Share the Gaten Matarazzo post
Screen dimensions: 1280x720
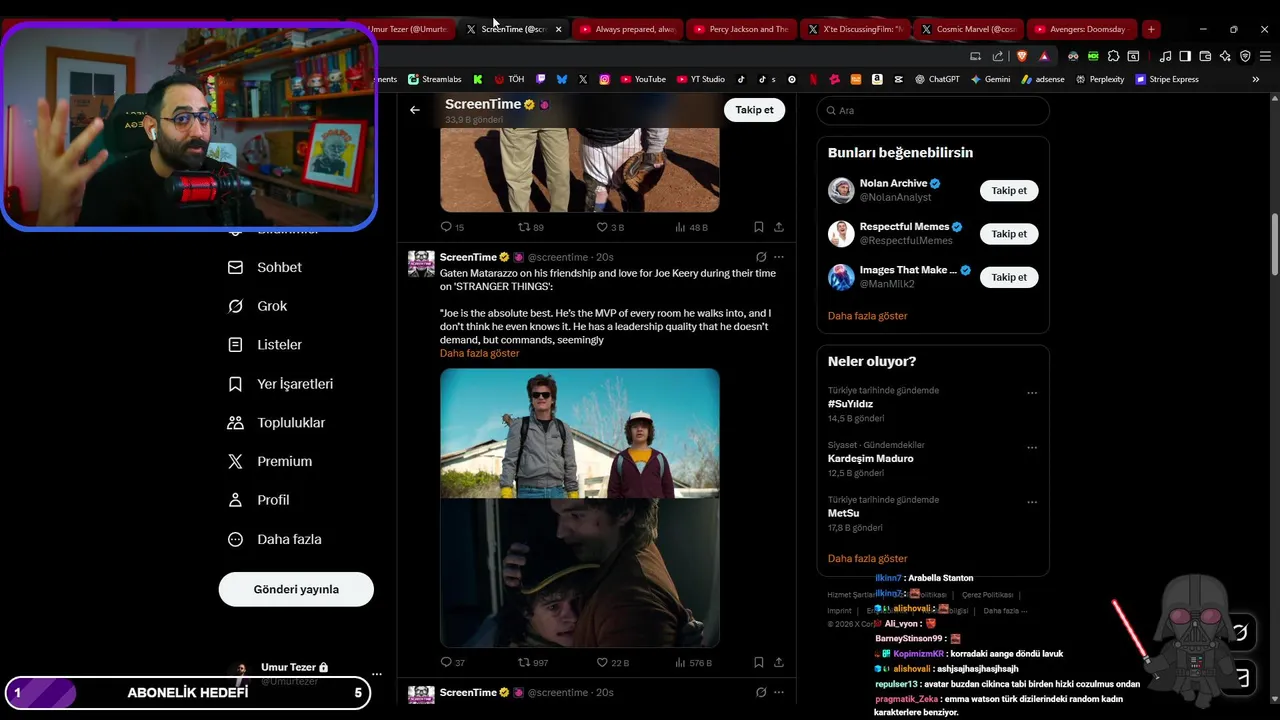[x=779, y=662]
